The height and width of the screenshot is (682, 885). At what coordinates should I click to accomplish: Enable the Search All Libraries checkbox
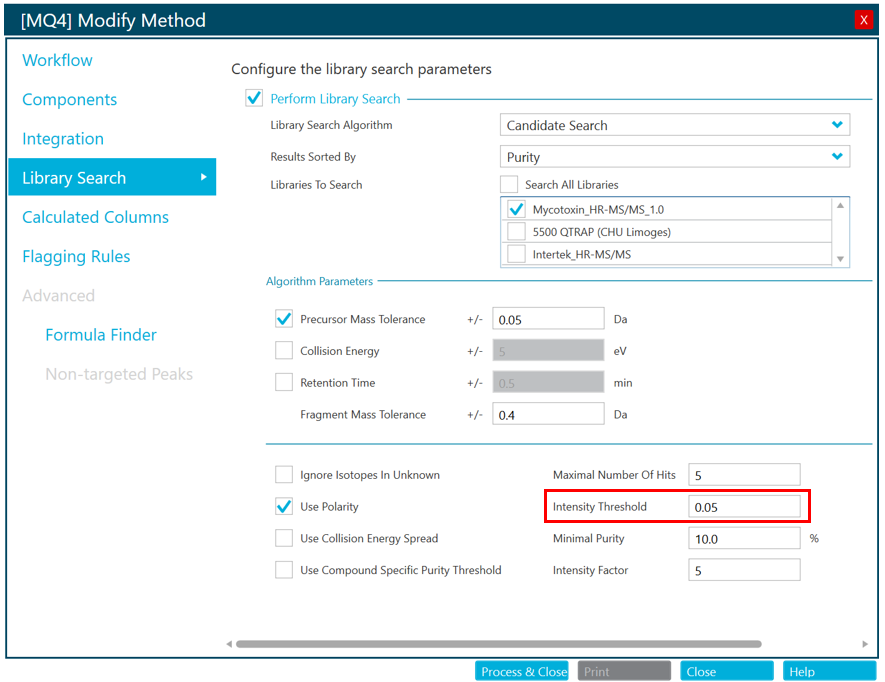pos(509,185)
